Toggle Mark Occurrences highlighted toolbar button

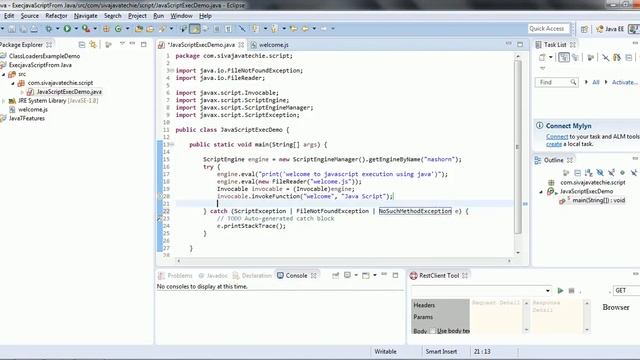tap(195, 29)
